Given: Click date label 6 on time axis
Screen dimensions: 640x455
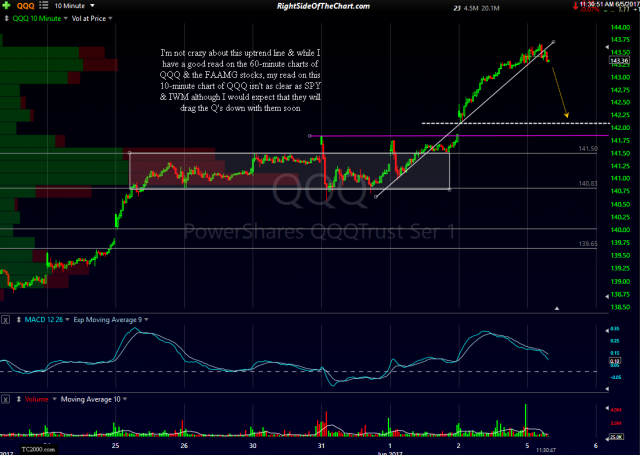Looking at the screenshot, I should (596, 445).
